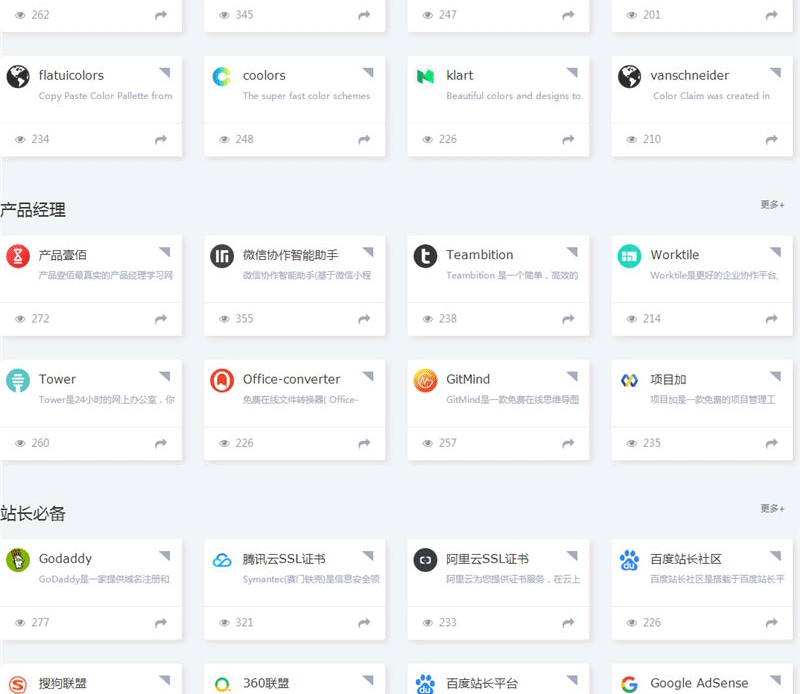Click the 产品经理 section heading

[33, 210]
